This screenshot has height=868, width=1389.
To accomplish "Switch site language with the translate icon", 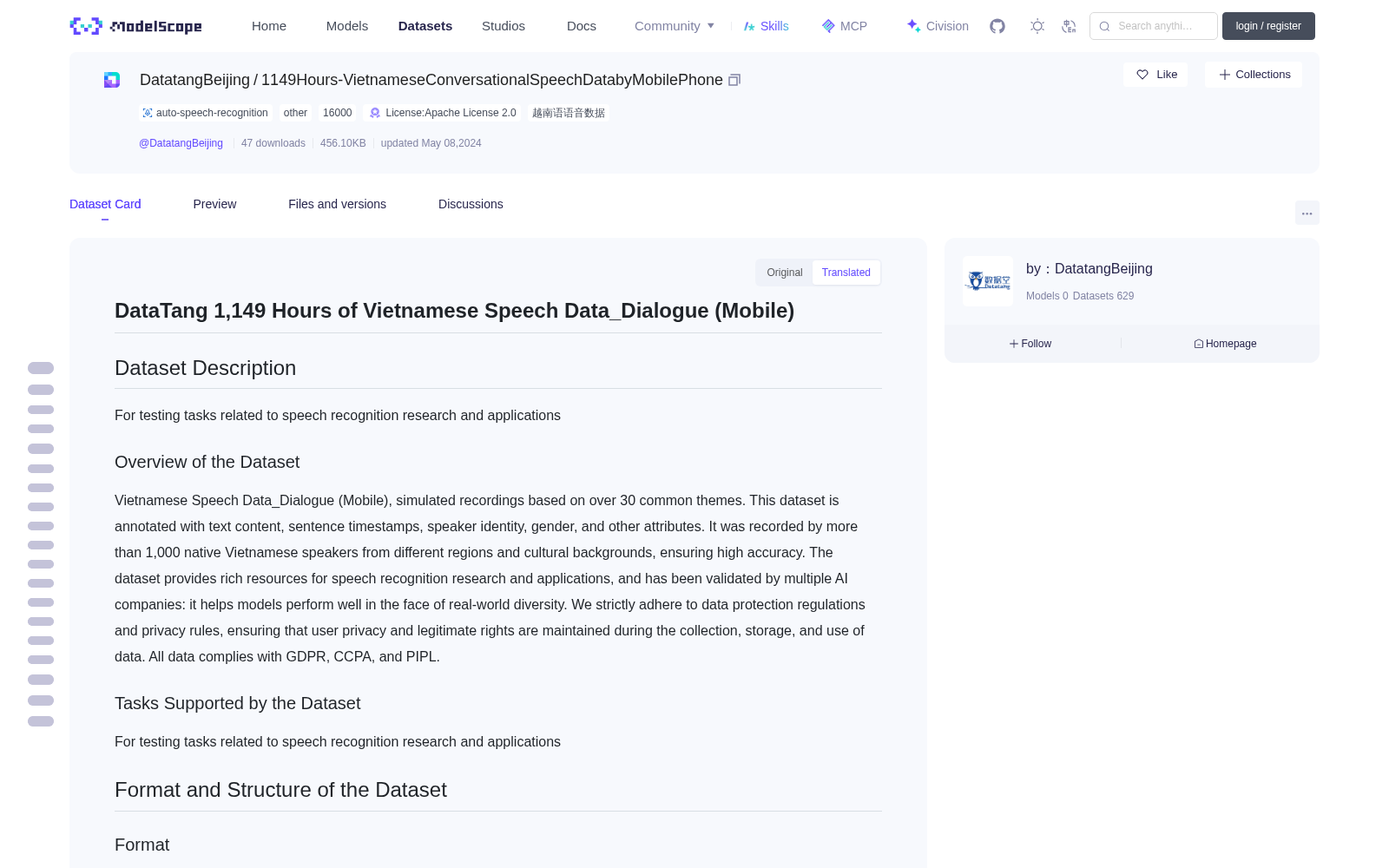I will pos(1069,26).
